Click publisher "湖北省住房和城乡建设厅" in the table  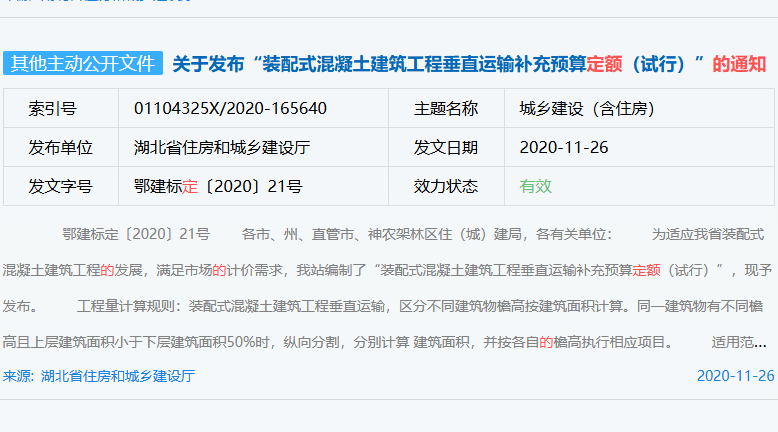point(222,147)
